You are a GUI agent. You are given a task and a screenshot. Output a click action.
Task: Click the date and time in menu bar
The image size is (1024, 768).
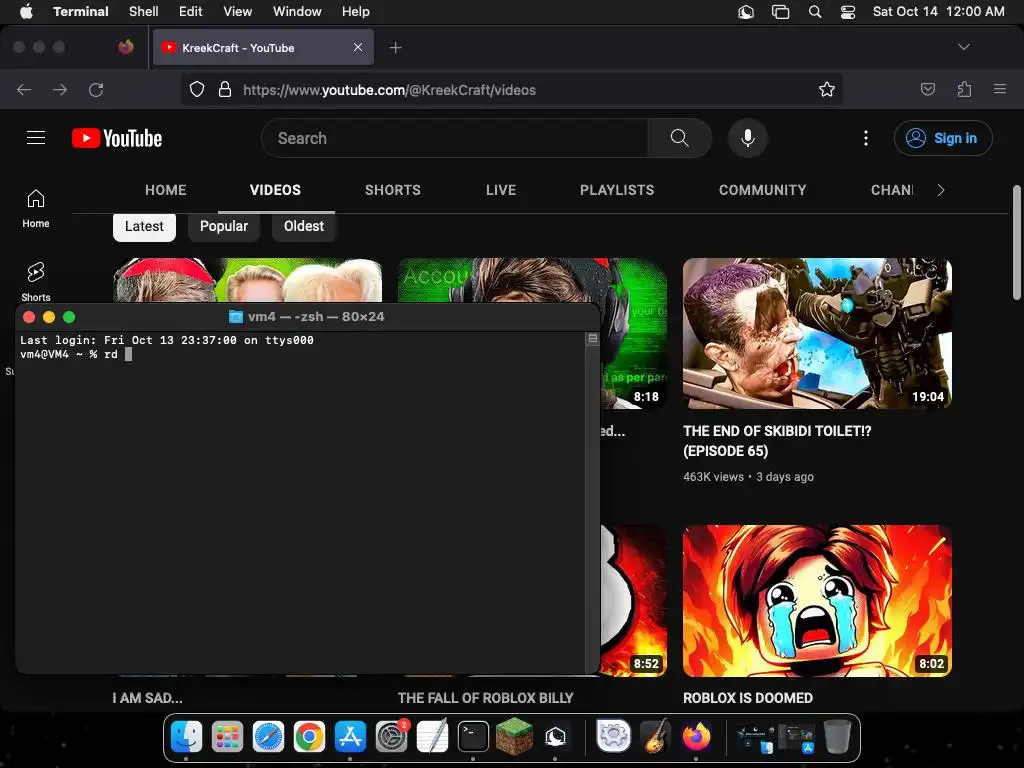(x=938, y=11)
